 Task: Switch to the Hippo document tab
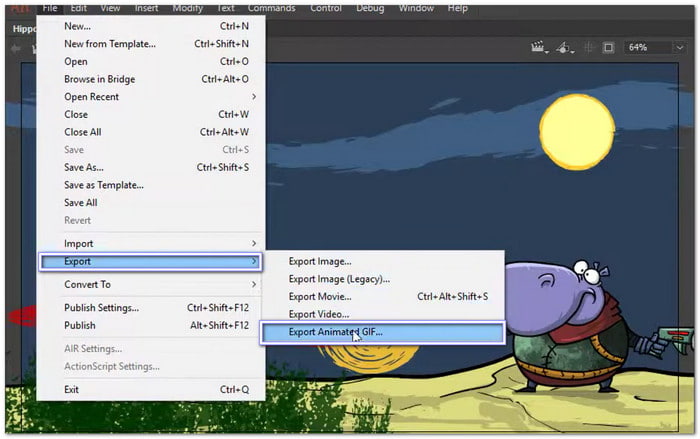tap(24, 29)
